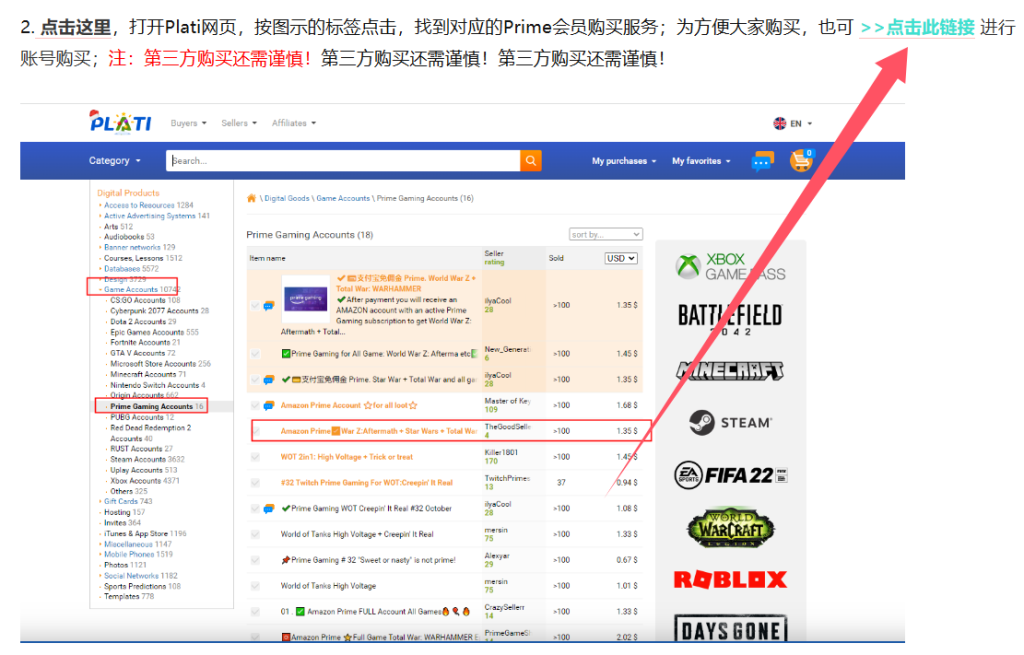This screenshot has width=1024, height=655.
Task: Tick checkbox for Amazon Prime Account row
Action: 255,406
